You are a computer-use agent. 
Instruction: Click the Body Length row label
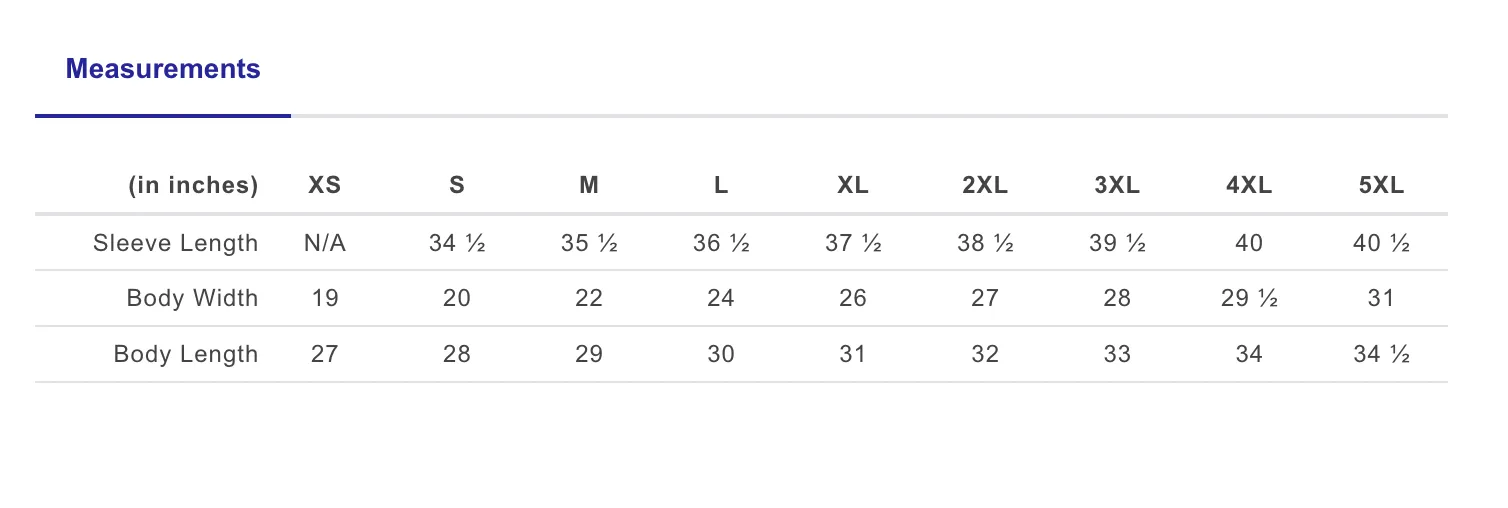pyautogui.click(x=186, y=354)
